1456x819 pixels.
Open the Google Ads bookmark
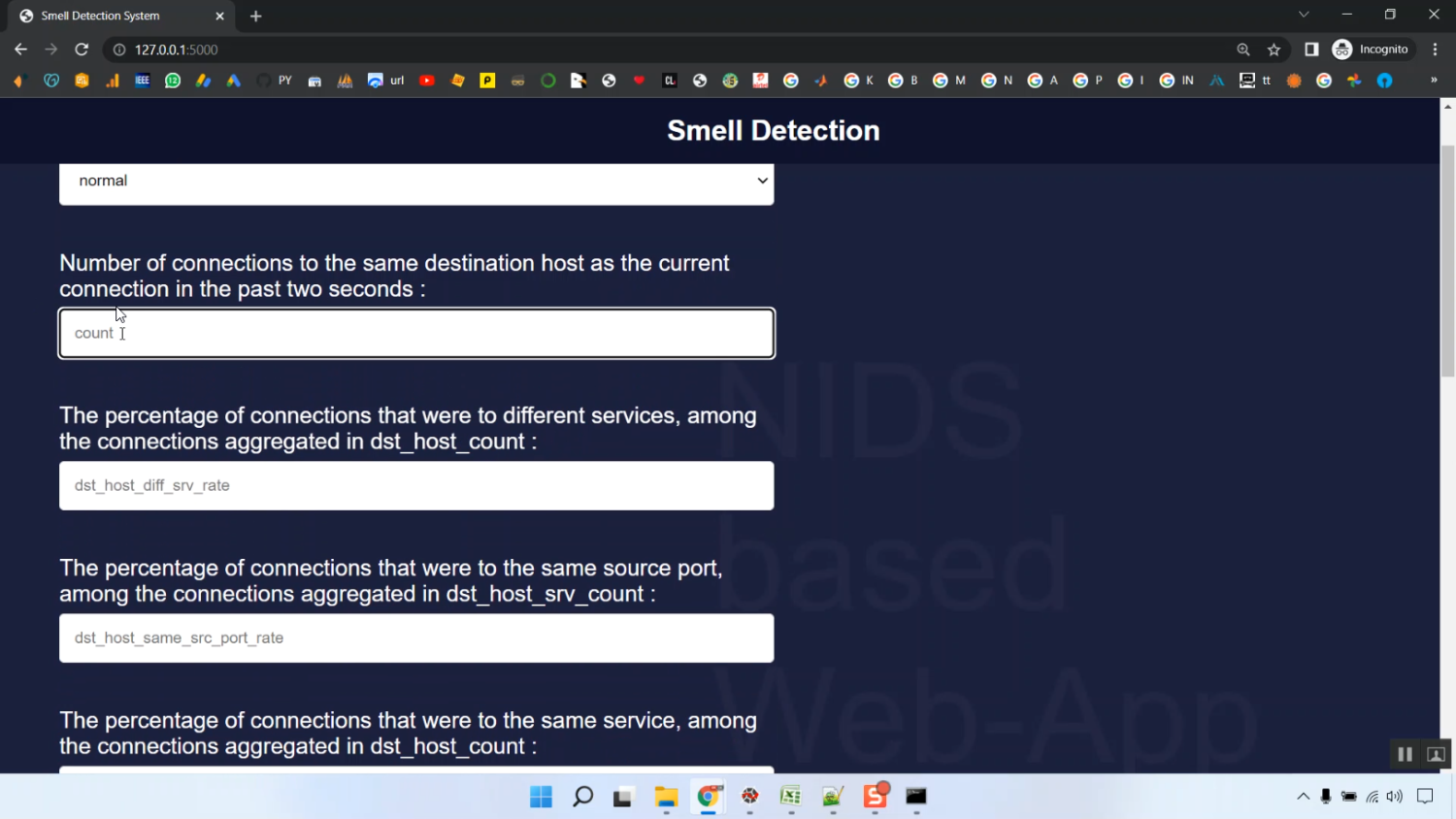click(x=233, y=81)
